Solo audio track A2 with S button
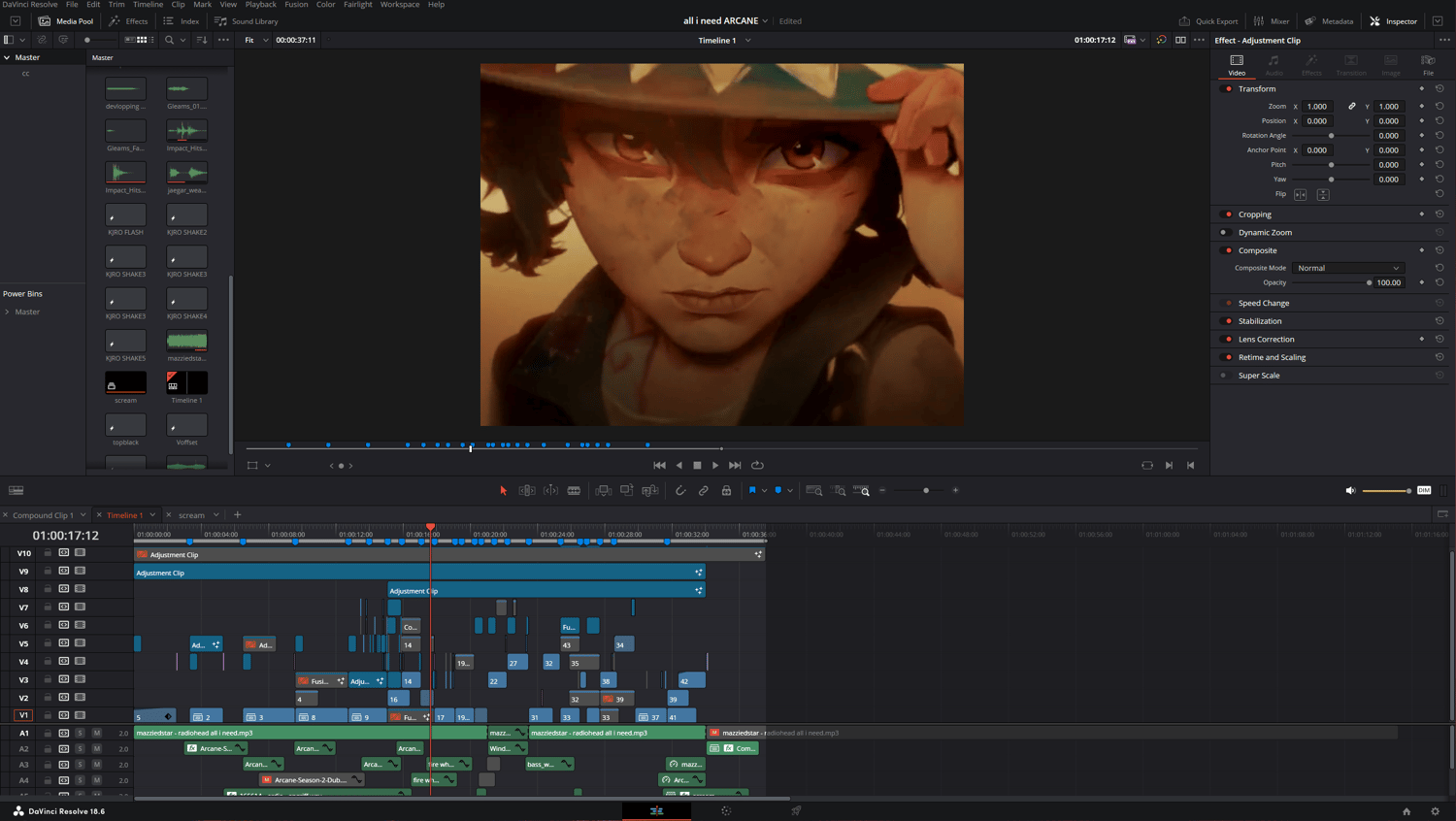The width and height of the screenshot is (1456, 821). (81, 748)
